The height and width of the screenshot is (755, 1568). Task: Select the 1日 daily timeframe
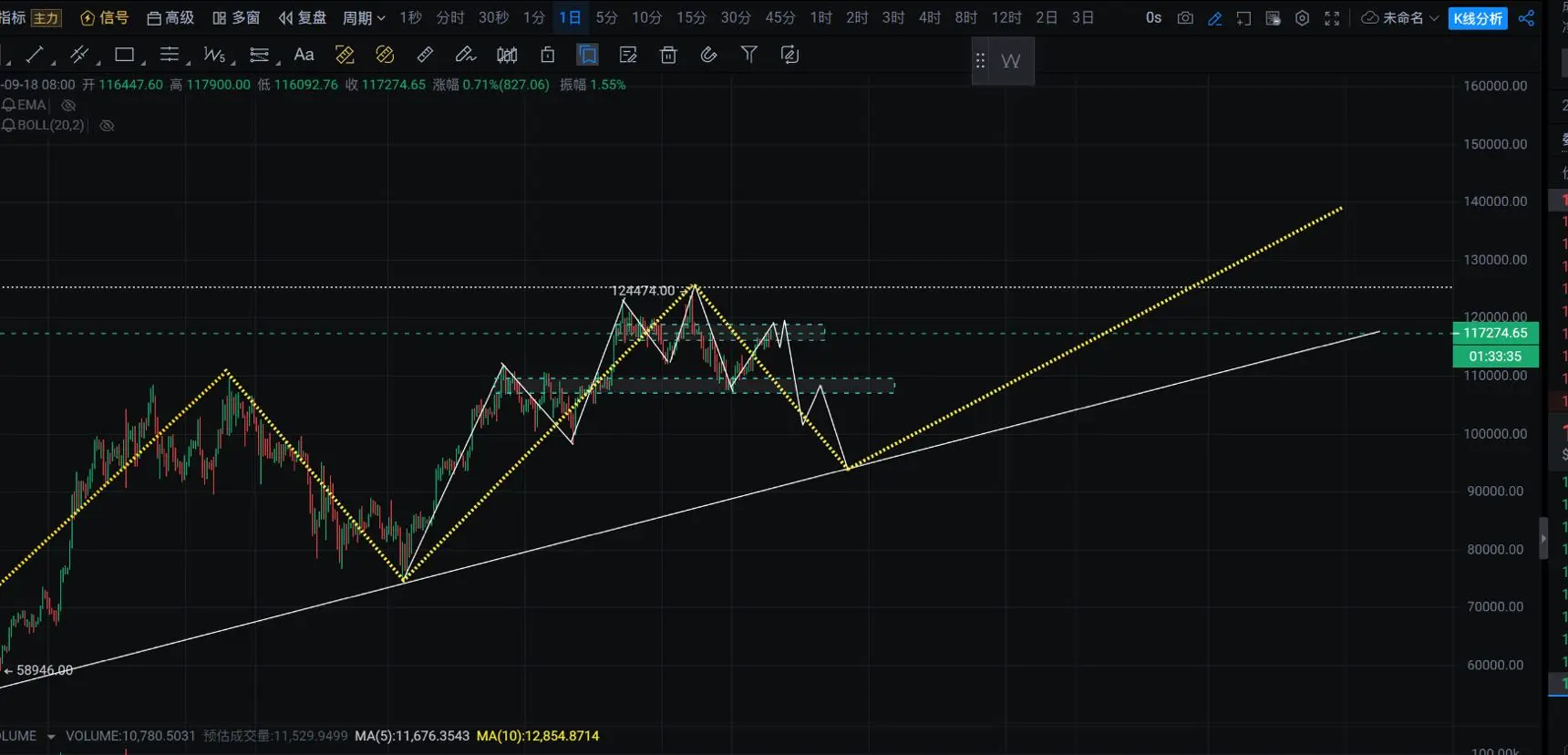tap(570, 18)
